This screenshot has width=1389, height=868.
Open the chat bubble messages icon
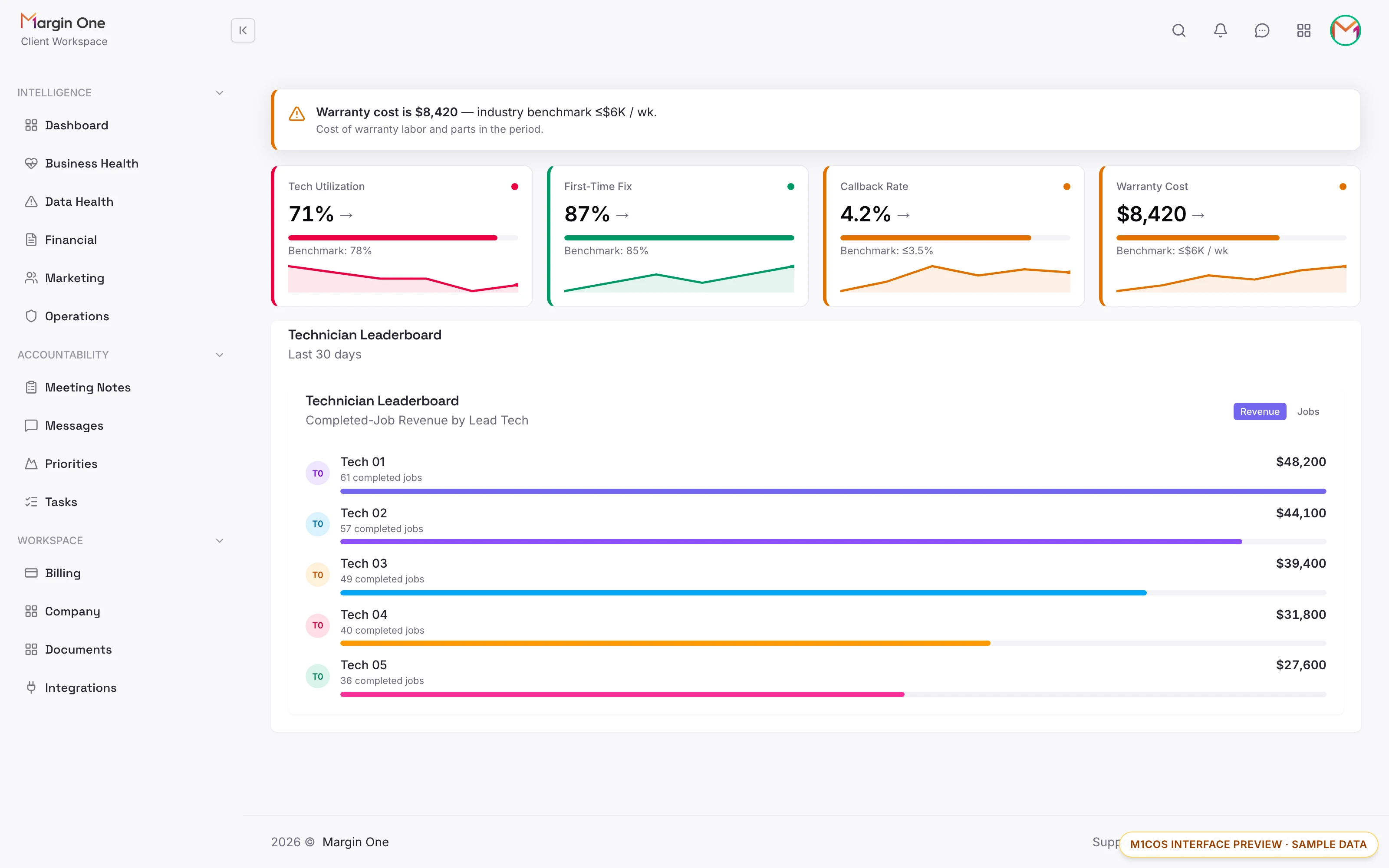(x=1261, y=30)
